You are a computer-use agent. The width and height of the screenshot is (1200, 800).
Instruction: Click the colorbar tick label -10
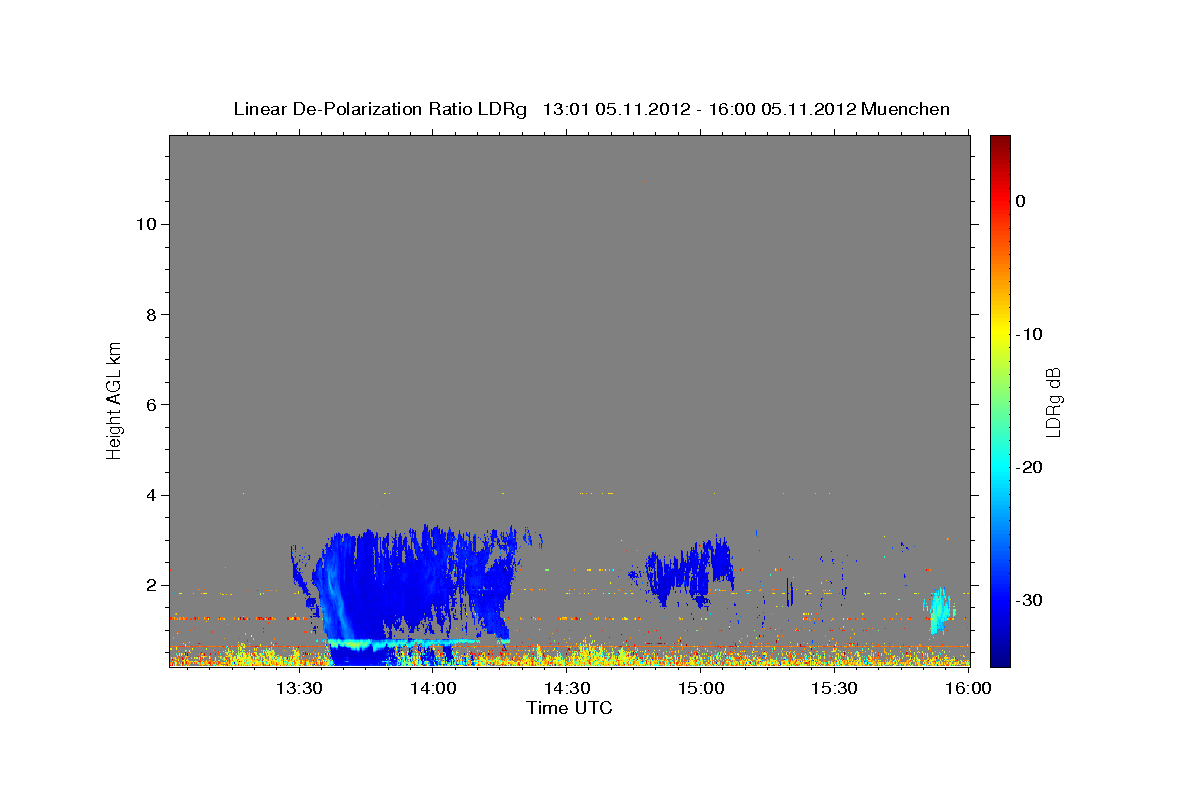[1029, 334]
